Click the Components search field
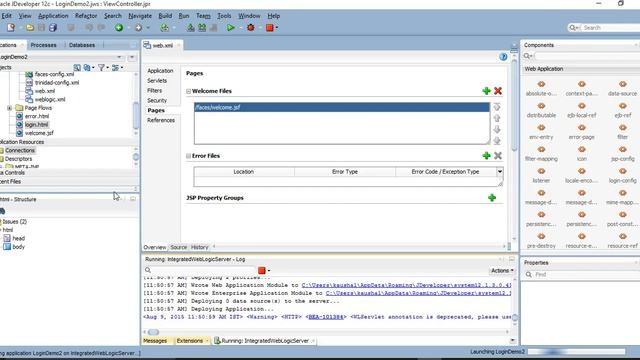 point(586,56)
